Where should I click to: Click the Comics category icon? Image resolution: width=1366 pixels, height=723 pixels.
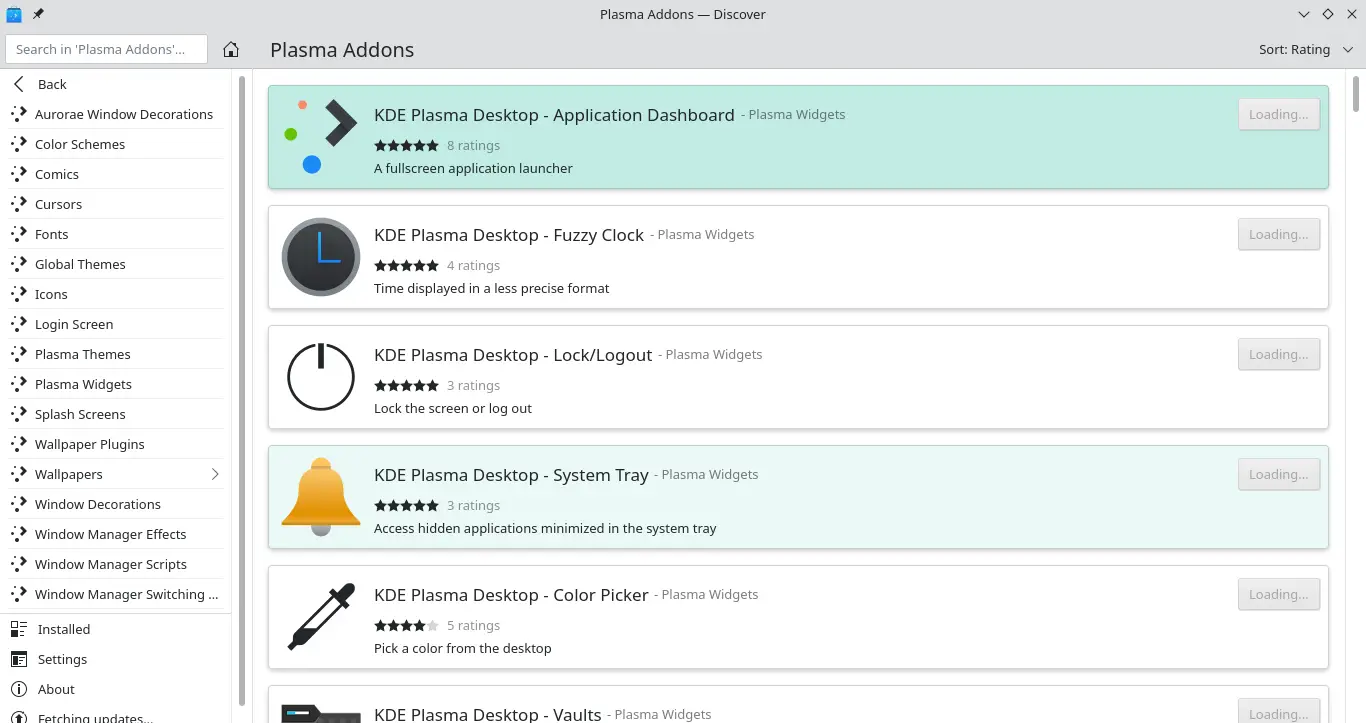[19, 174]
